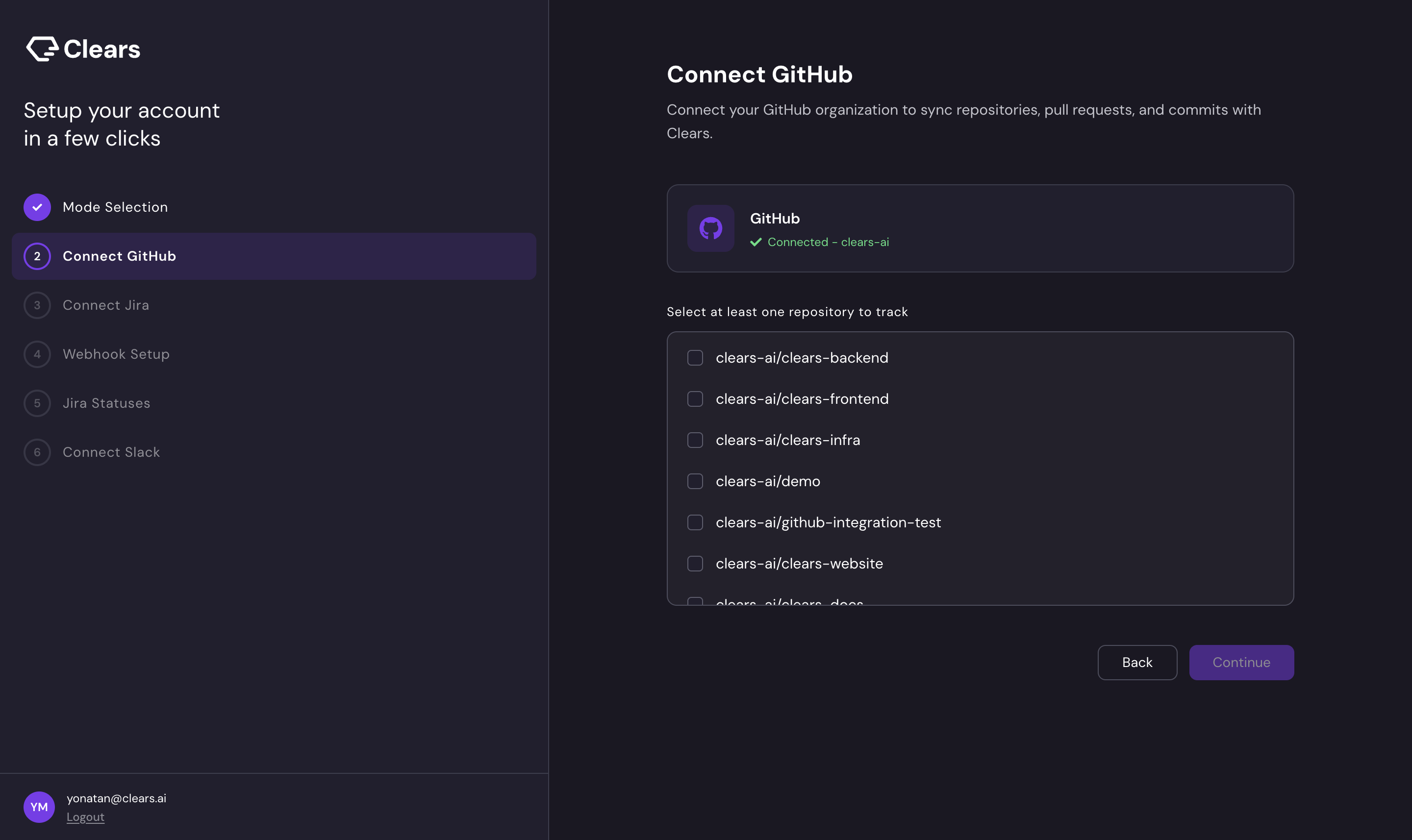Click the step 5 circle icon
Viewport: 1412px width, 840px height.
(x=37, y=403)
